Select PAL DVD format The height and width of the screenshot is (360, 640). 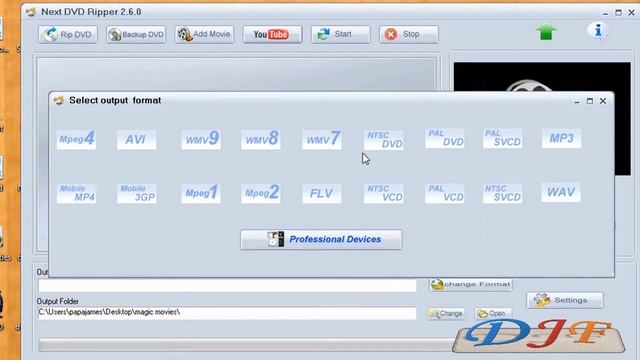coord(444,139)
